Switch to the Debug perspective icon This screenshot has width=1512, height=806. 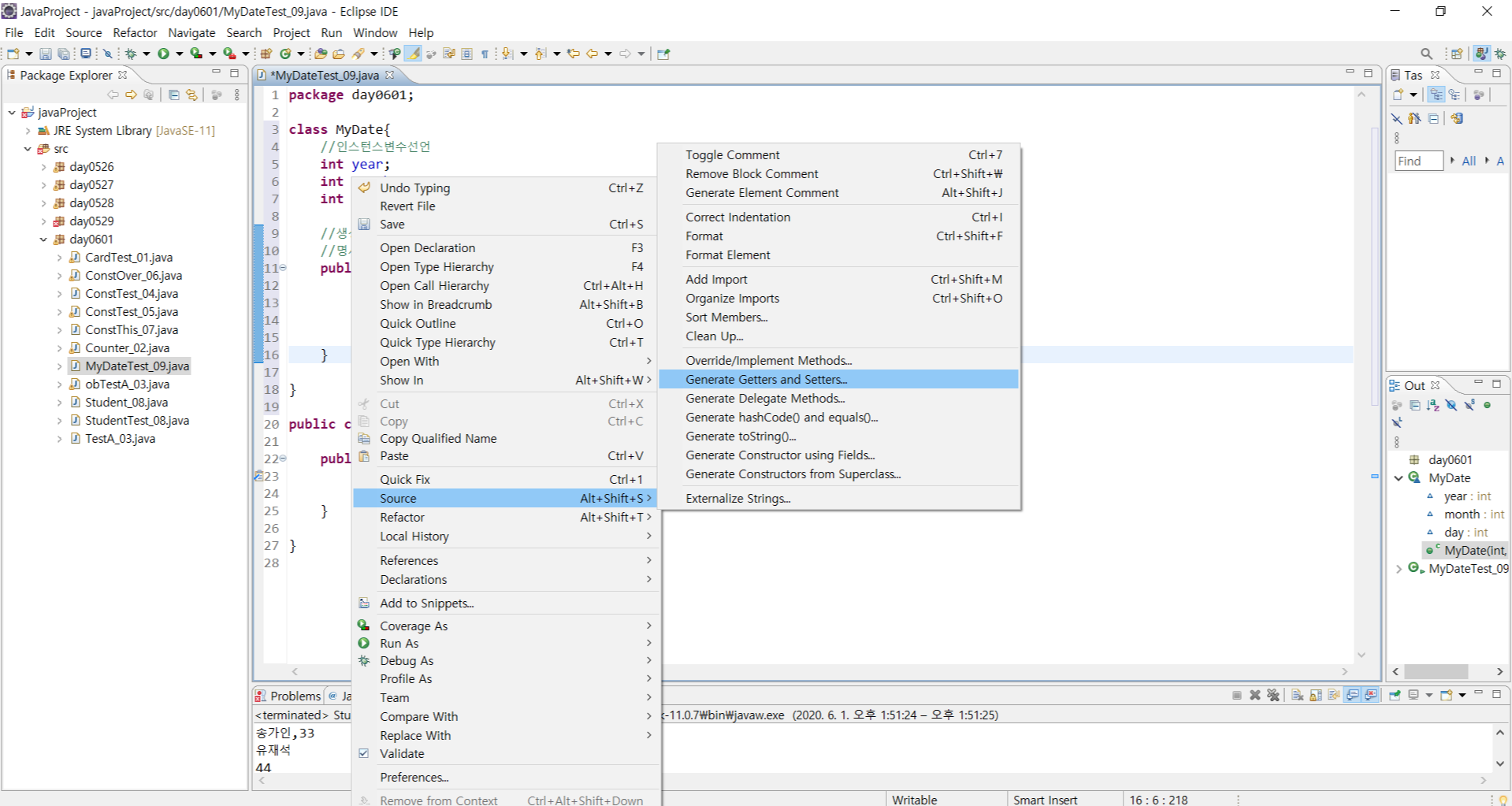coord(1500,54)
